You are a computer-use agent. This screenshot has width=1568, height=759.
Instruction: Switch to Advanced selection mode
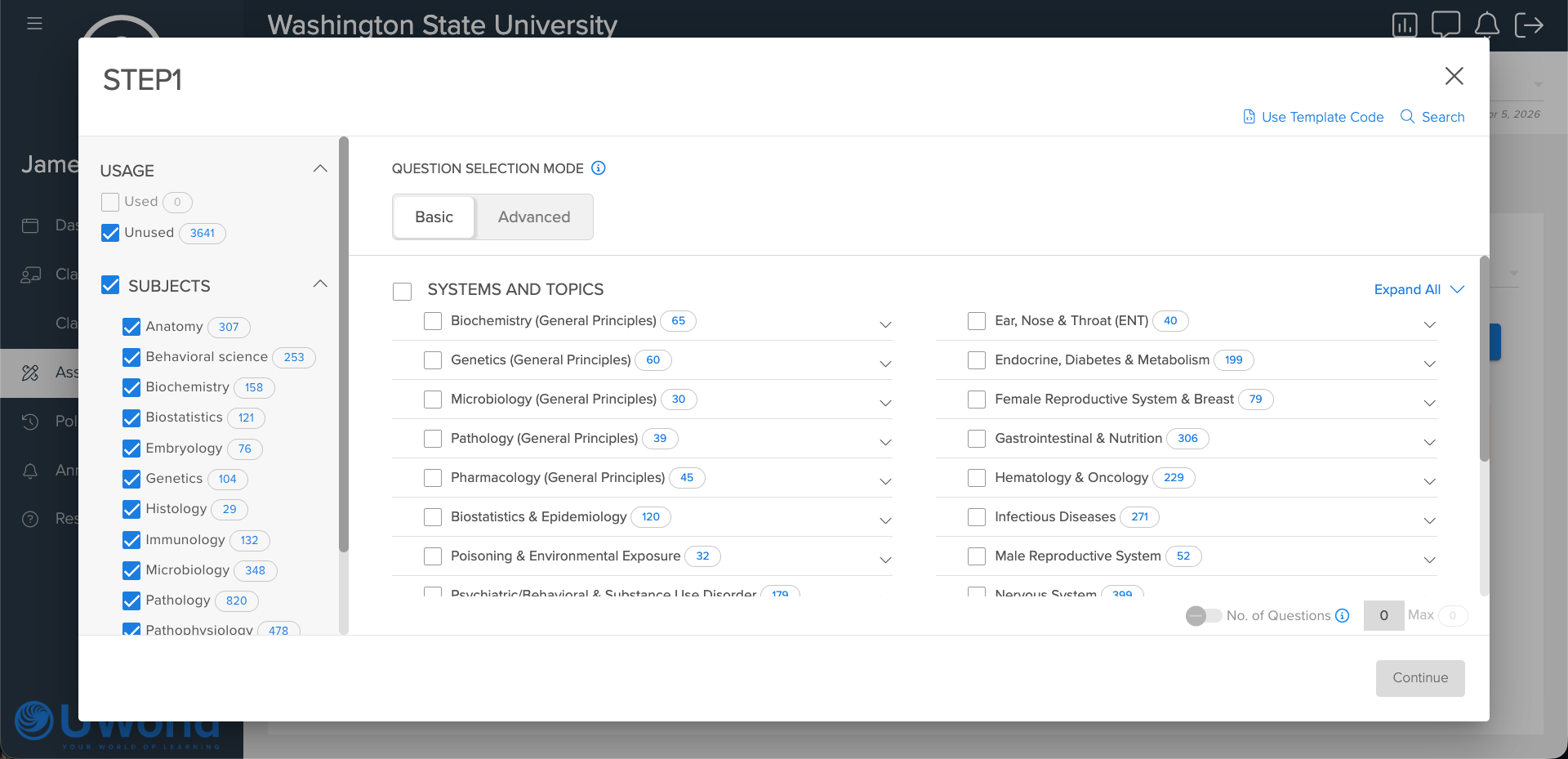[x=534, y=217]
